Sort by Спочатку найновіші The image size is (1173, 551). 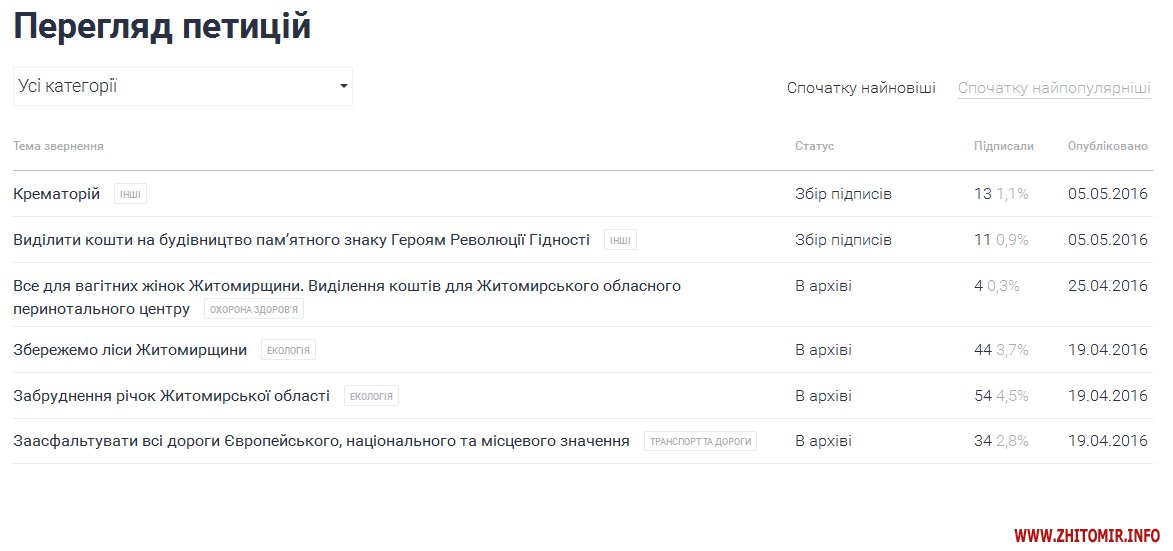point(861,88)
